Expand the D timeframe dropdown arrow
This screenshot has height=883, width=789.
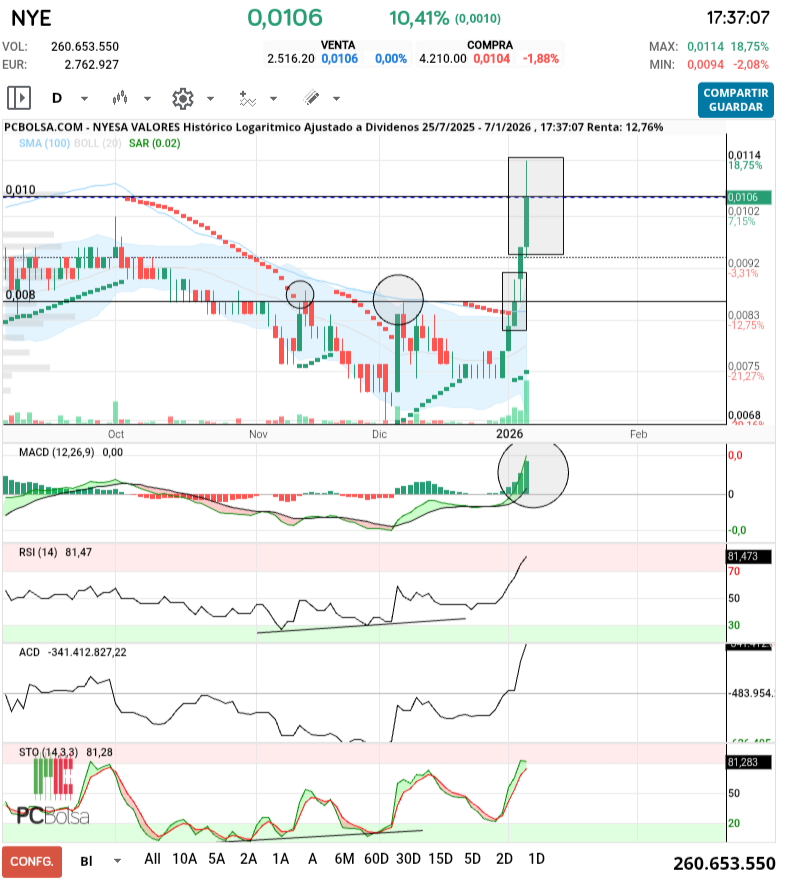pos(84,99)
